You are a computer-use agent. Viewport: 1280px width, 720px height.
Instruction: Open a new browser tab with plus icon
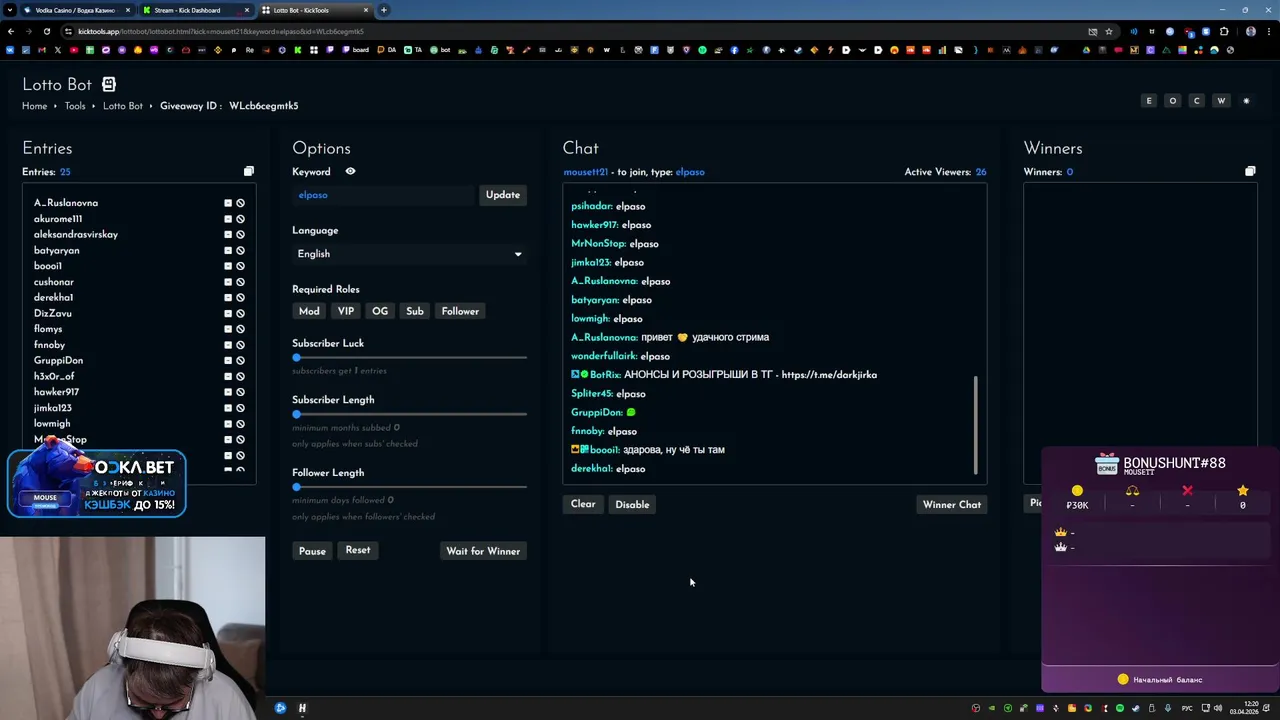[384, 10]
